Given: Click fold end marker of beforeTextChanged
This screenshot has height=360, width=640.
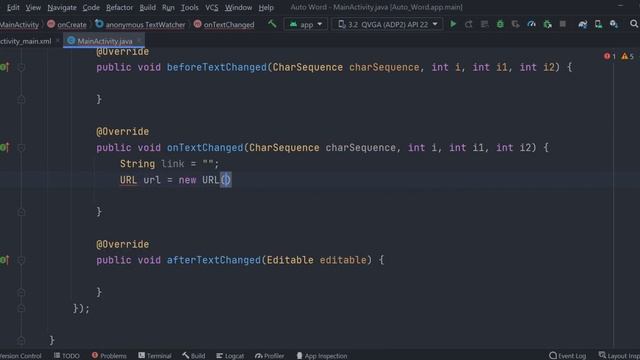Looking at the screenshot, I should [x=21, y=99].
